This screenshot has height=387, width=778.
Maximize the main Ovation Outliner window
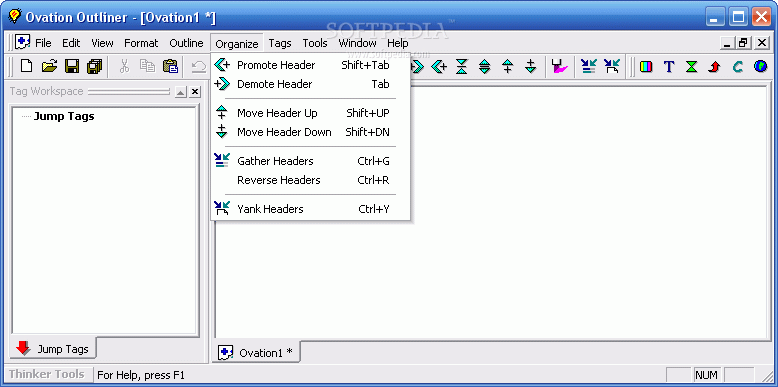[x=739, y=17]
